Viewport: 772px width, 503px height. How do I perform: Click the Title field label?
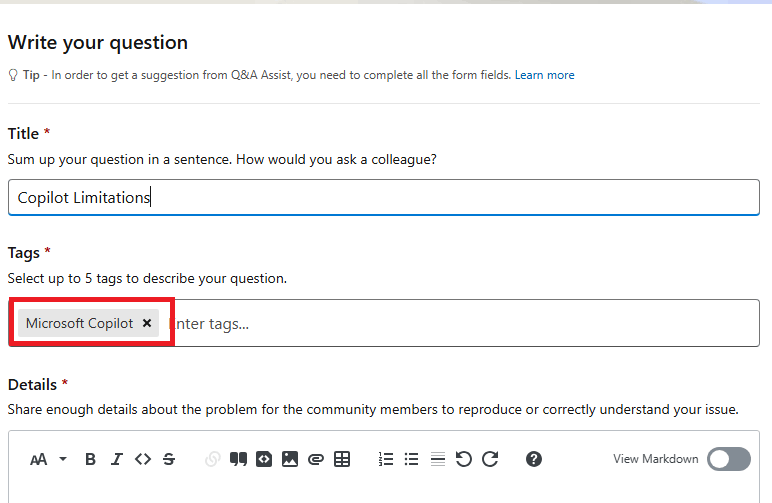(x=23, y=133)
